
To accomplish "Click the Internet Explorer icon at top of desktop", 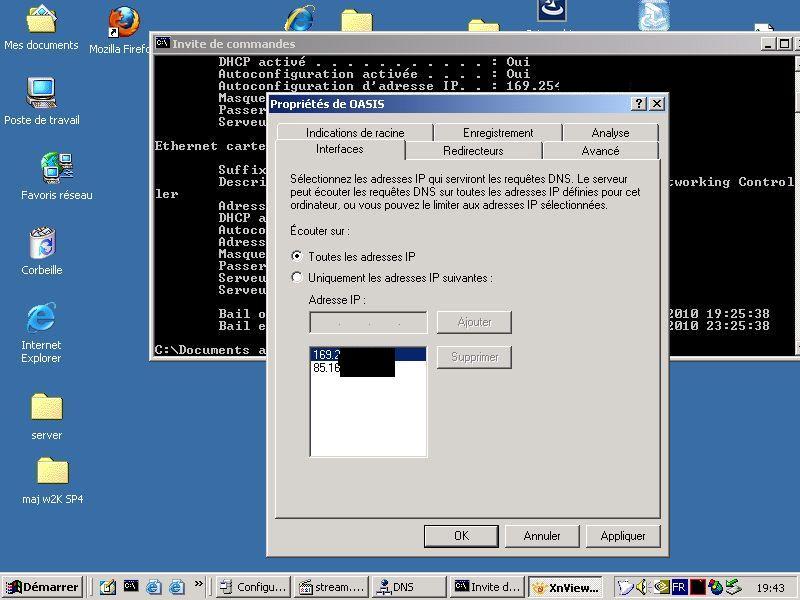I will 300,17.
